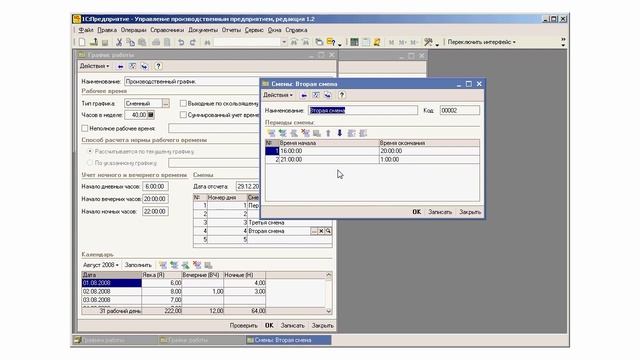Click the delete row icon in Календарь toolbar

[197, 265]
